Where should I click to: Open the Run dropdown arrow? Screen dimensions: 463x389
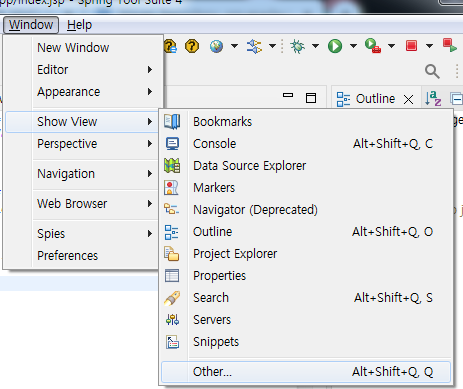coord(353,46)
